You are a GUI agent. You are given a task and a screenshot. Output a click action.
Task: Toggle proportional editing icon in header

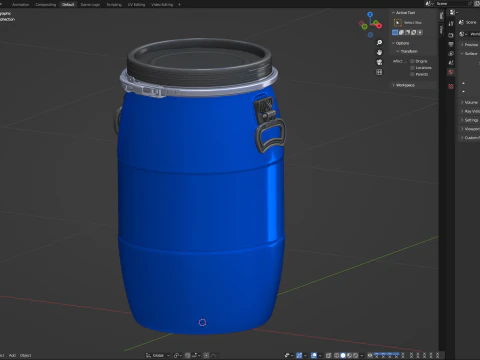pos(206,355)
